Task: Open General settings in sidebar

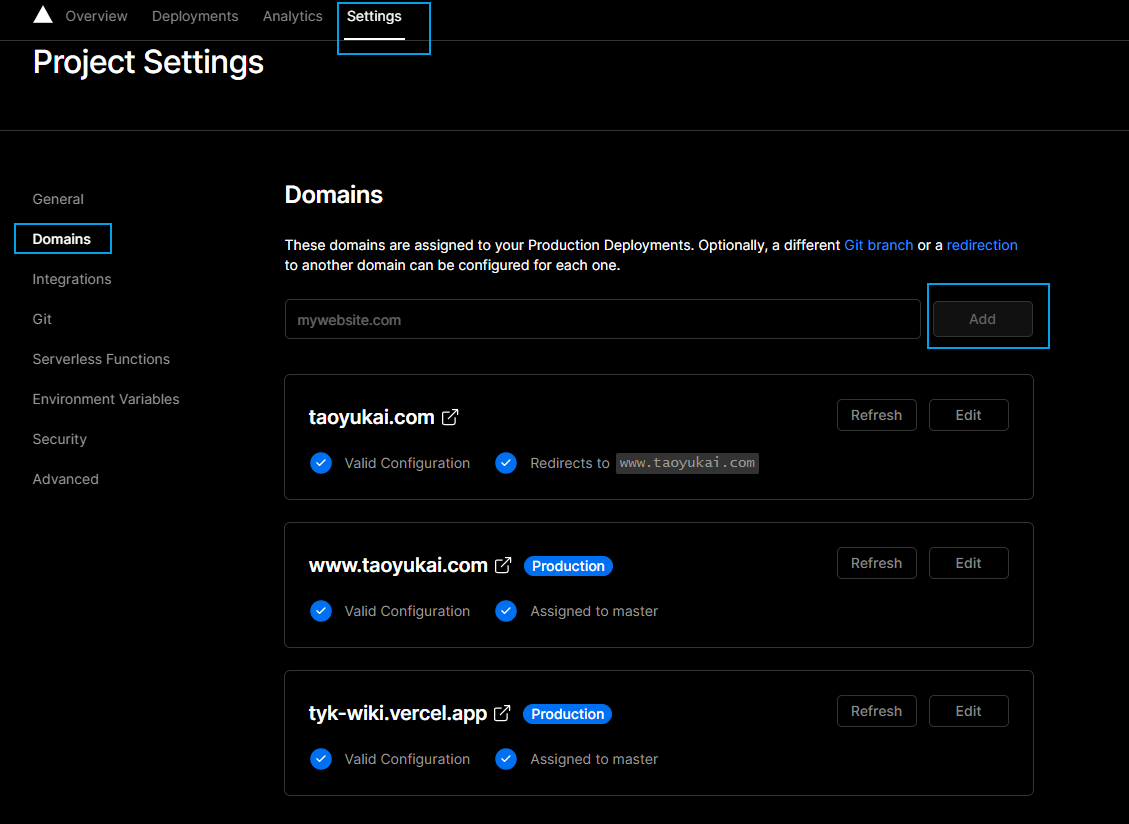Action: [x=58, y=199]
